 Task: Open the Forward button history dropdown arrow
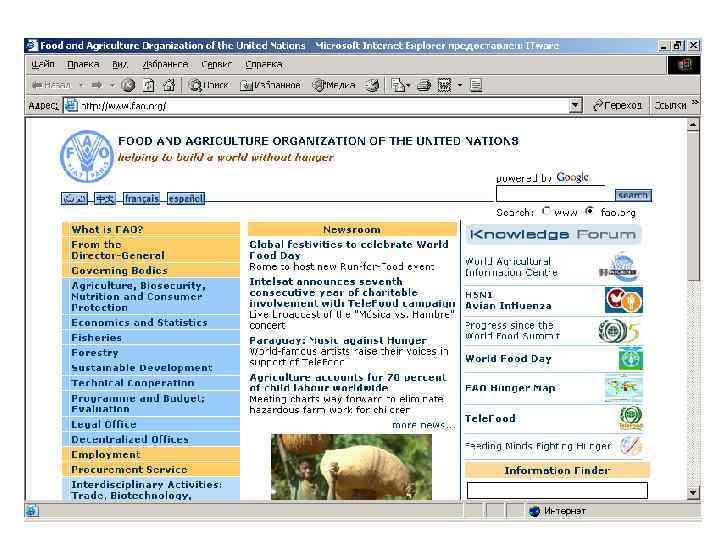click(x=112, y=85)
